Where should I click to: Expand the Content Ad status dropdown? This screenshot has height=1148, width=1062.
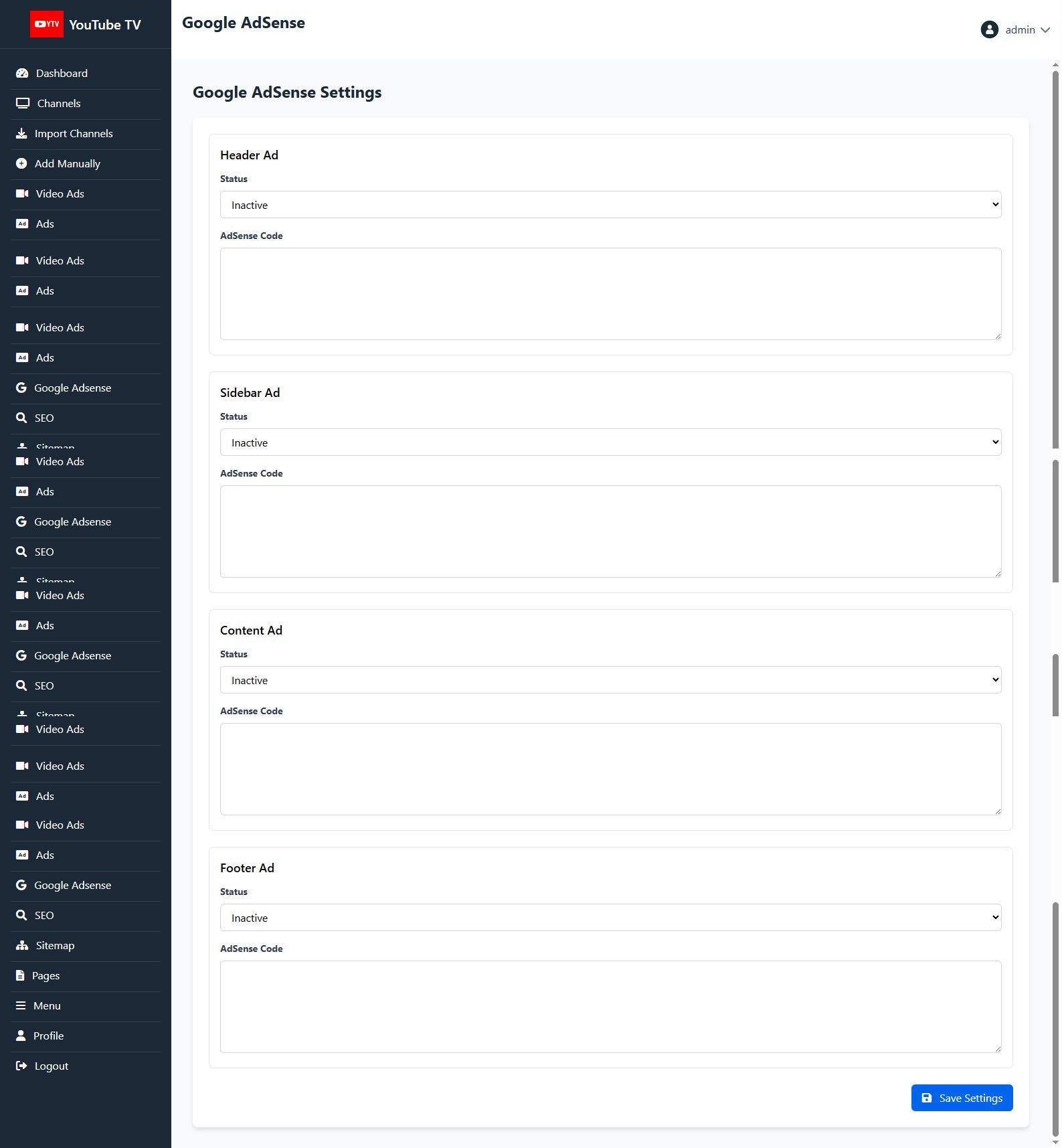(610, 680)
